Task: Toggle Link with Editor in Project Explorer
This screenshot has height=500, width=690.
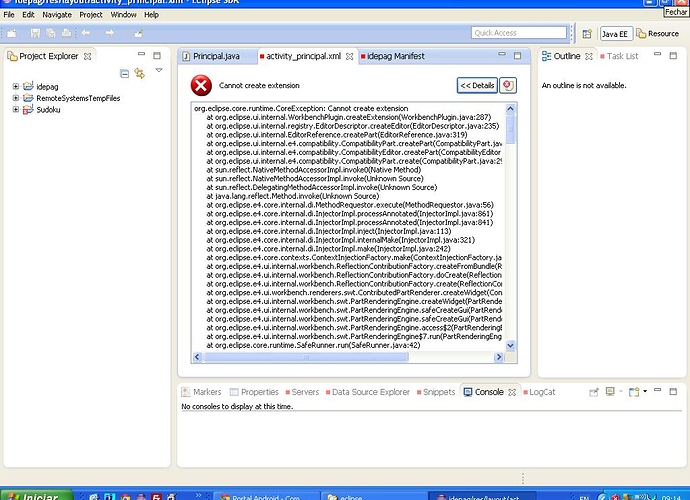Action: (140, 74)
